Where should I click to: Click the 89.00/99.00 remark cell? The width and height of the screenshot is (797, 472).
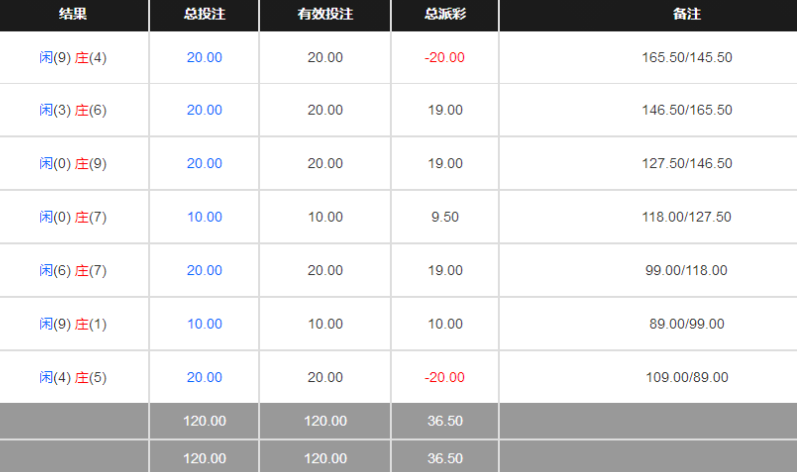coord(687,324)
